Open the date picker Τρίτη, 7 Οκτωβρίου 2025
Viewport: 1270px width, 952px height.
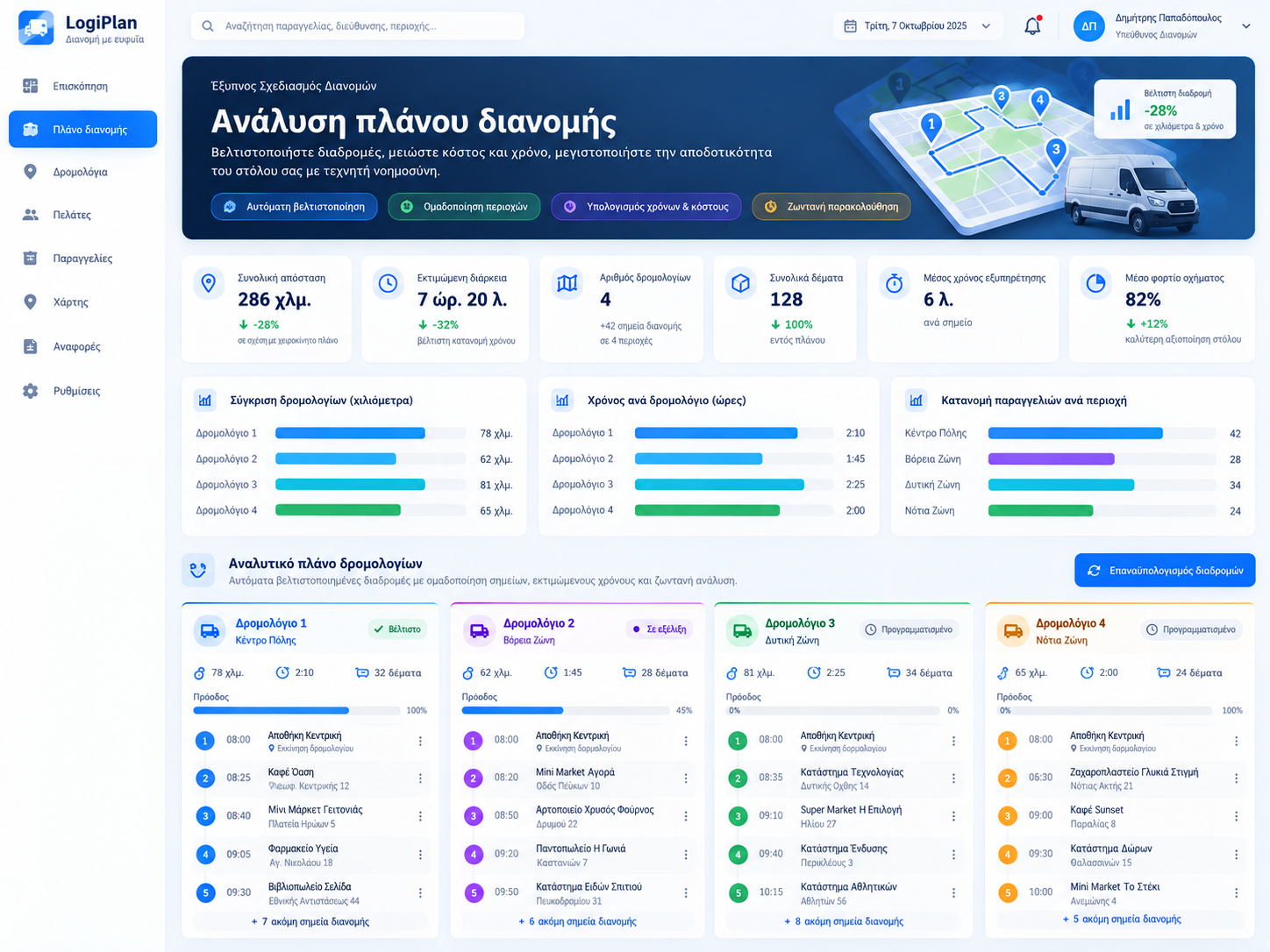(x=917, y=26)
